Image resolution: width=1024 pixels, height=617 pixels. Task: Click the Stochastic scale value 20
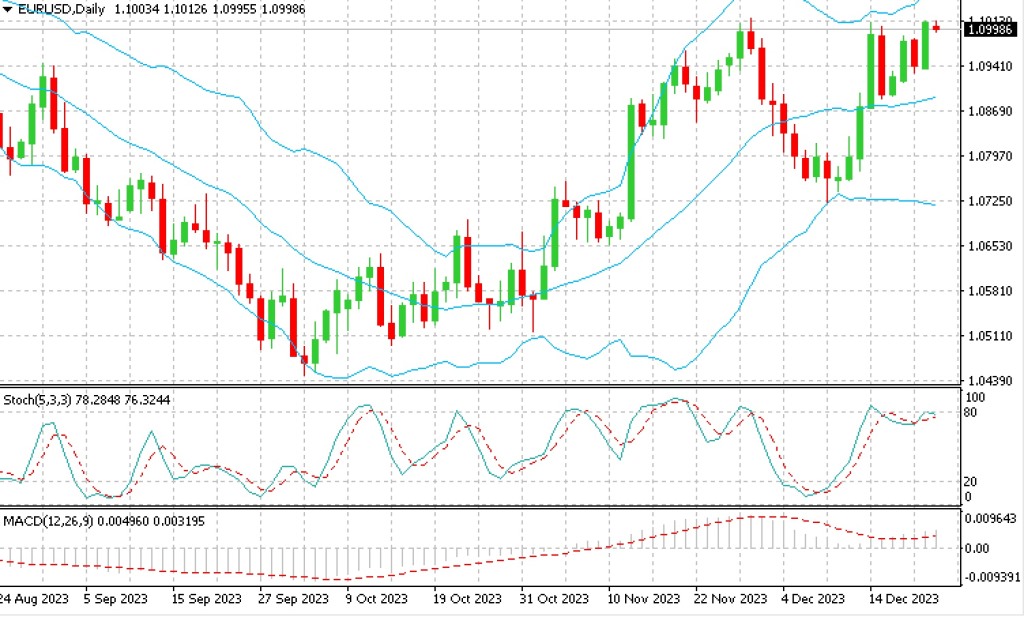(971, 482)
